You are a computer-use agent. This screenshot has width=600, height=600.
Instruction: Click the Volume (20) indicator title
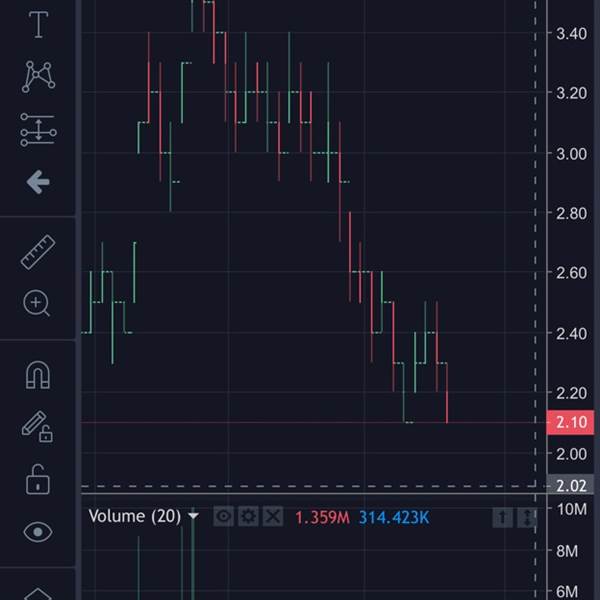coord(134,516)
